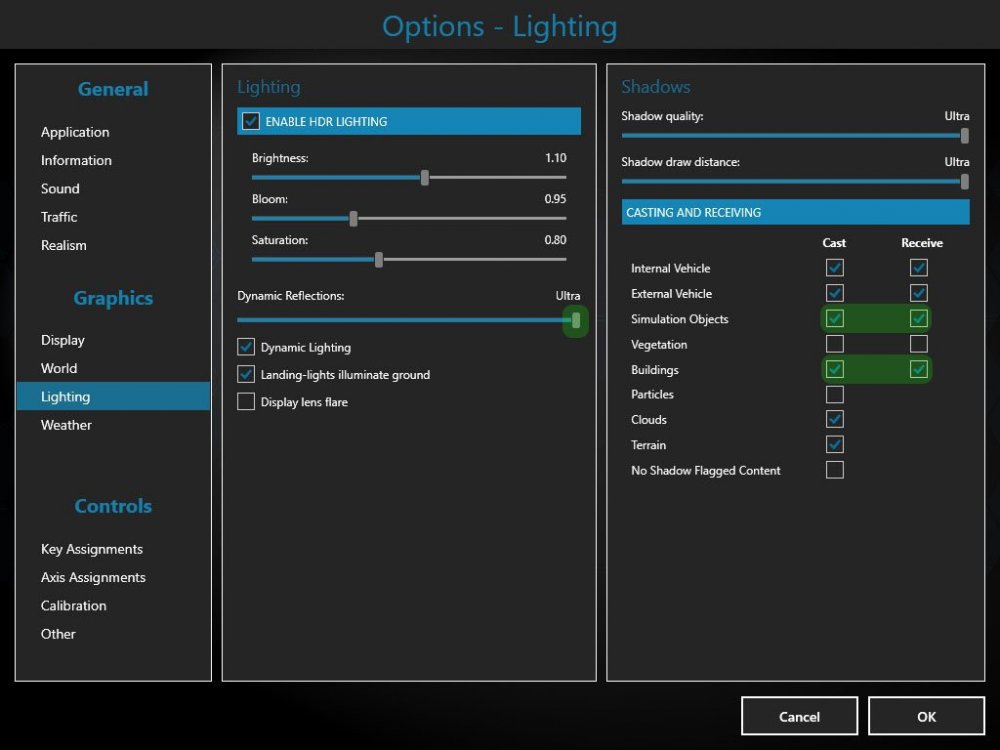The width and height of the screenshot is (1000, 750).
Task: Open the Application settings page
Action: [75, 132]
